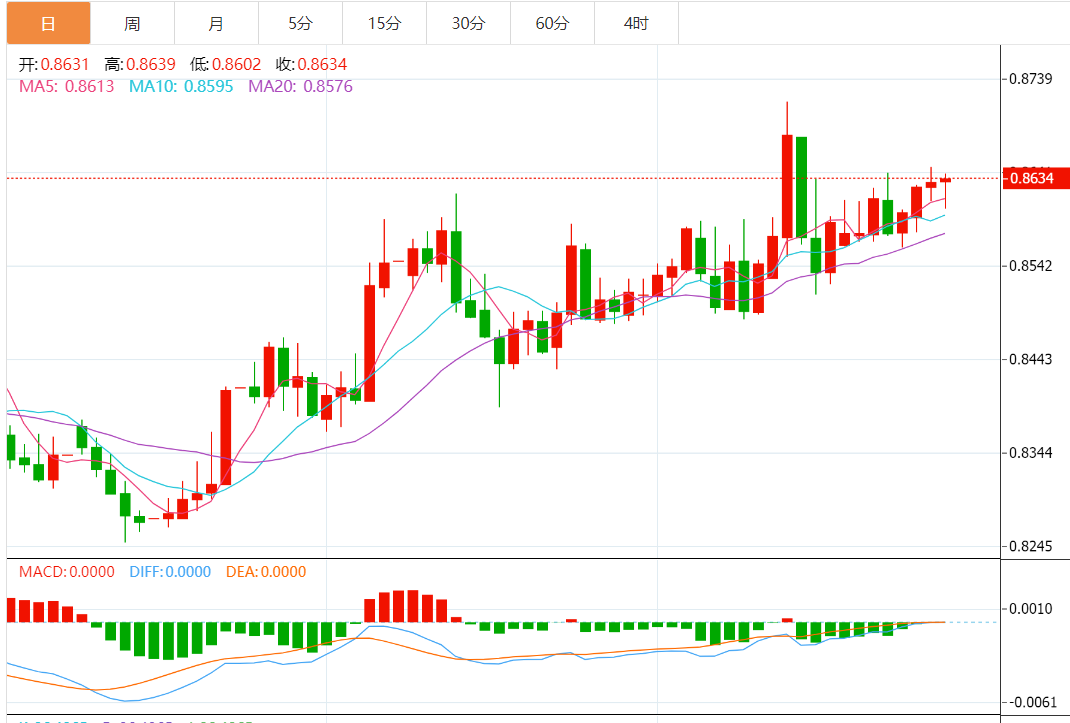
Task: Click the closing price 收:0.8634
Action: click(x=311, y=64)
